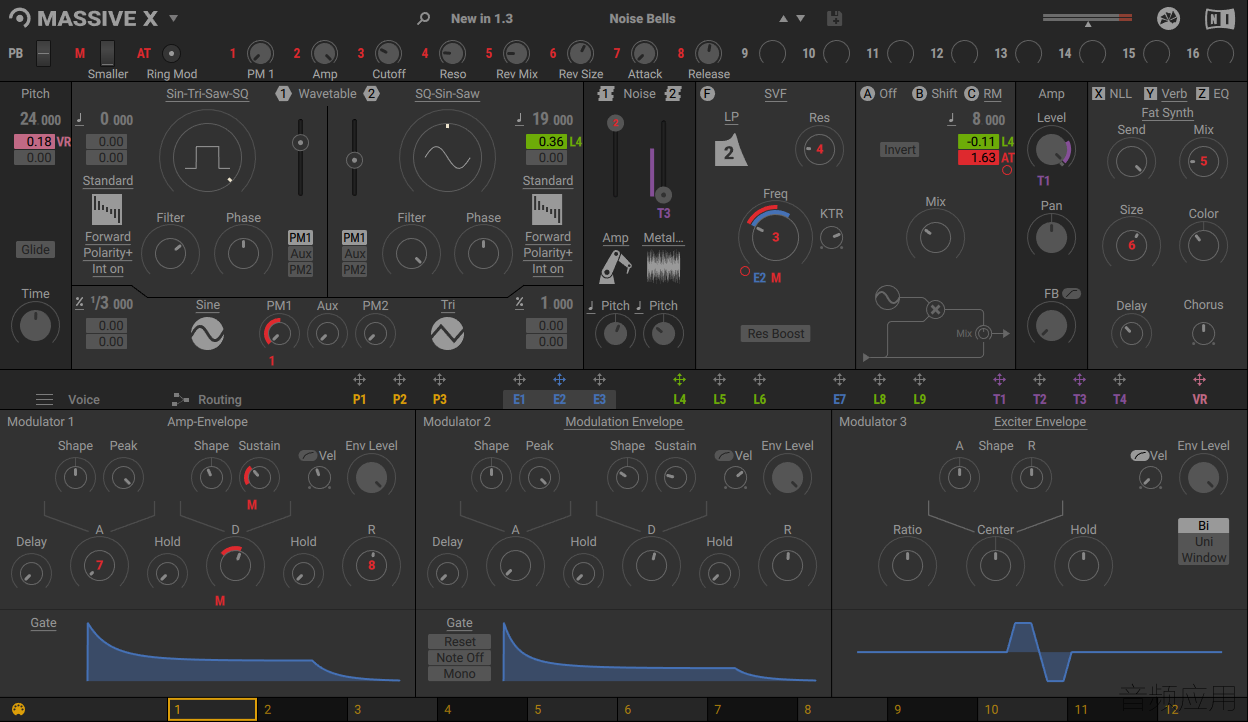Image resolution: width=1248 pixels, height=722 pixels.
Task: Select the Y Verb effect tab
Action: coord(1166,94)
